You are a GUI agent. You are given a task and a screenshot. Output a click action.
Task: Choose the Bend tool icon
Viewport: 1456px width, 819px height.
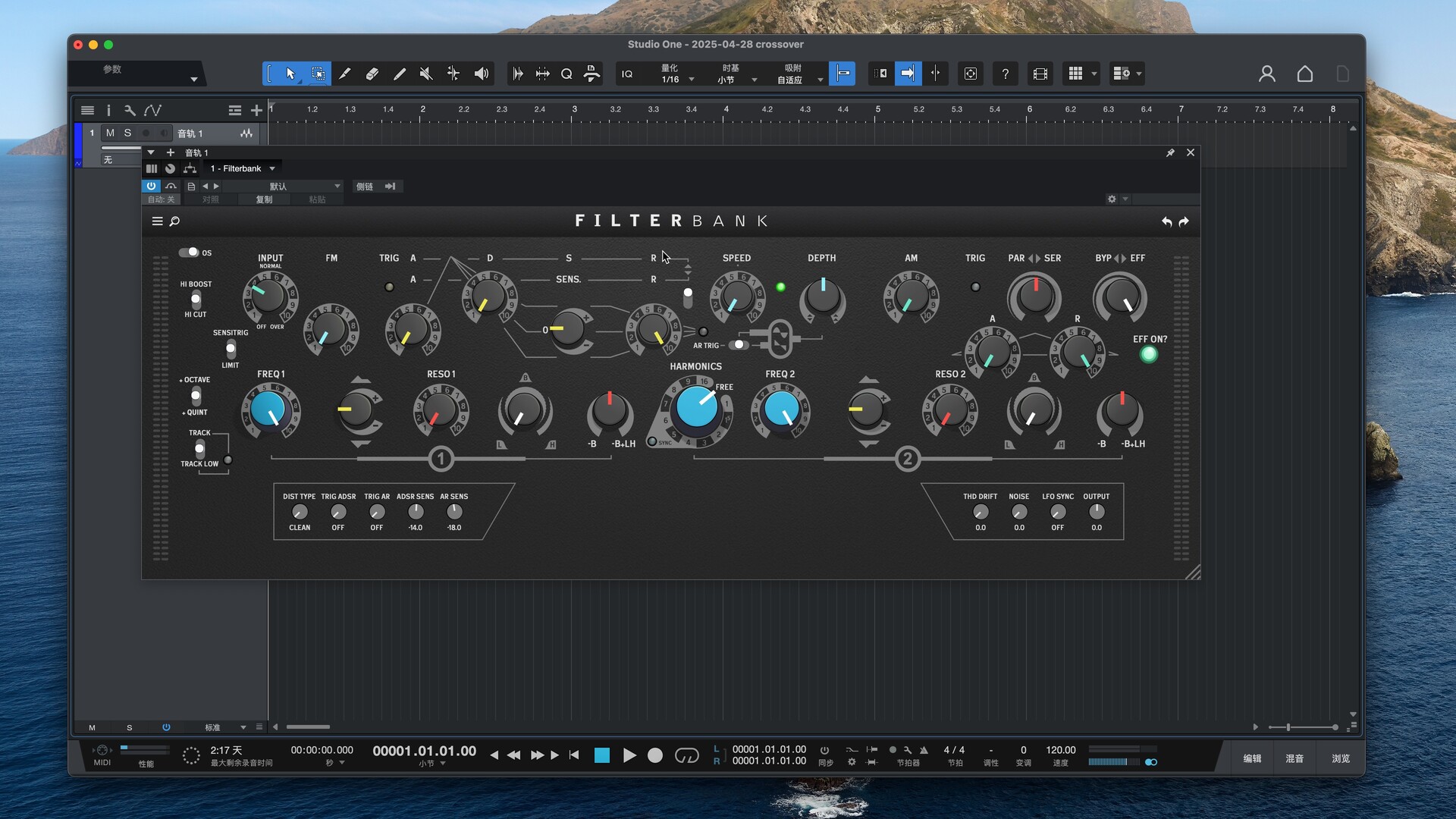tap(453, 74)
